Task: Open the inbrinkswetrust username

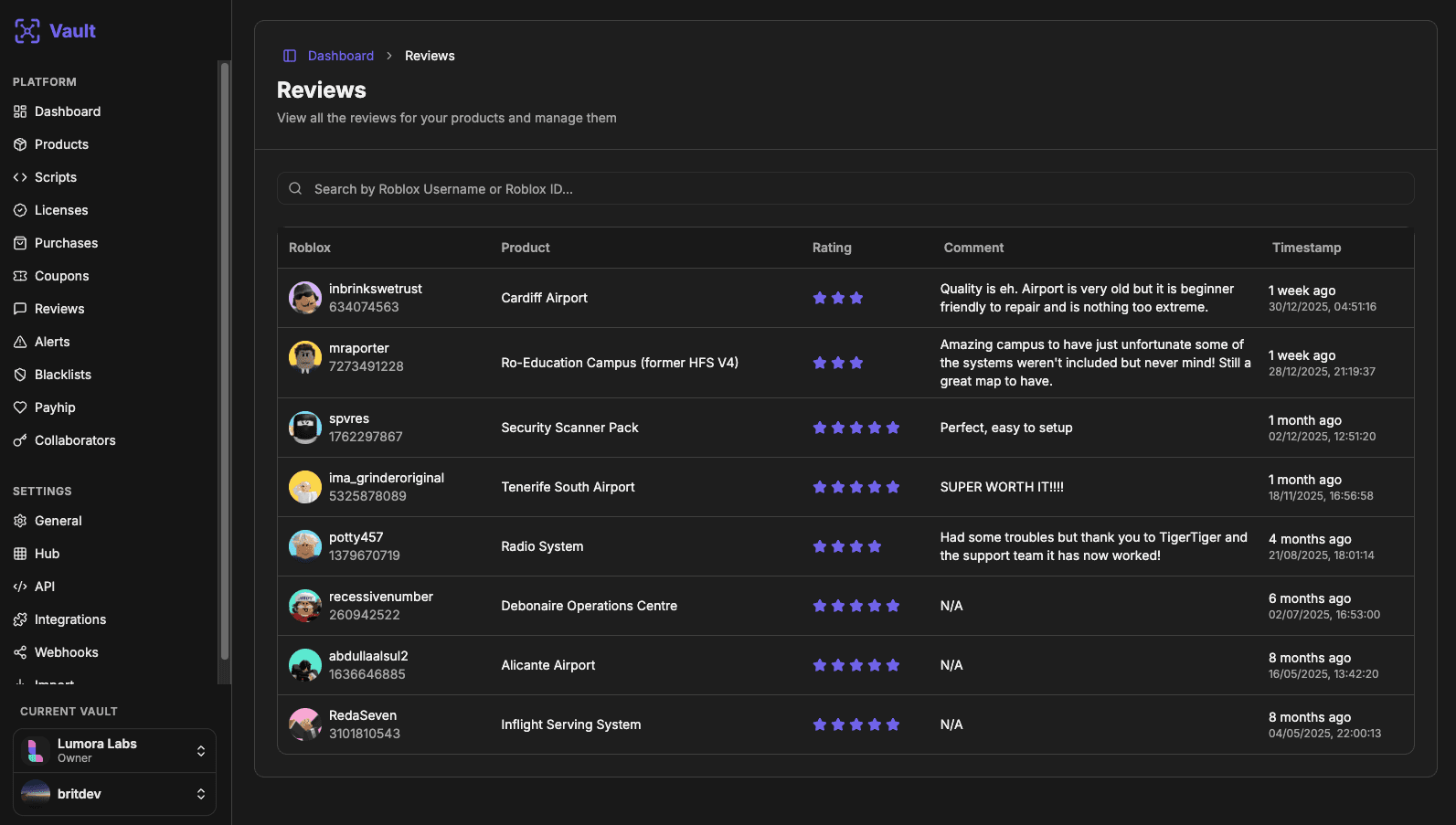Action: click(376, 289)
